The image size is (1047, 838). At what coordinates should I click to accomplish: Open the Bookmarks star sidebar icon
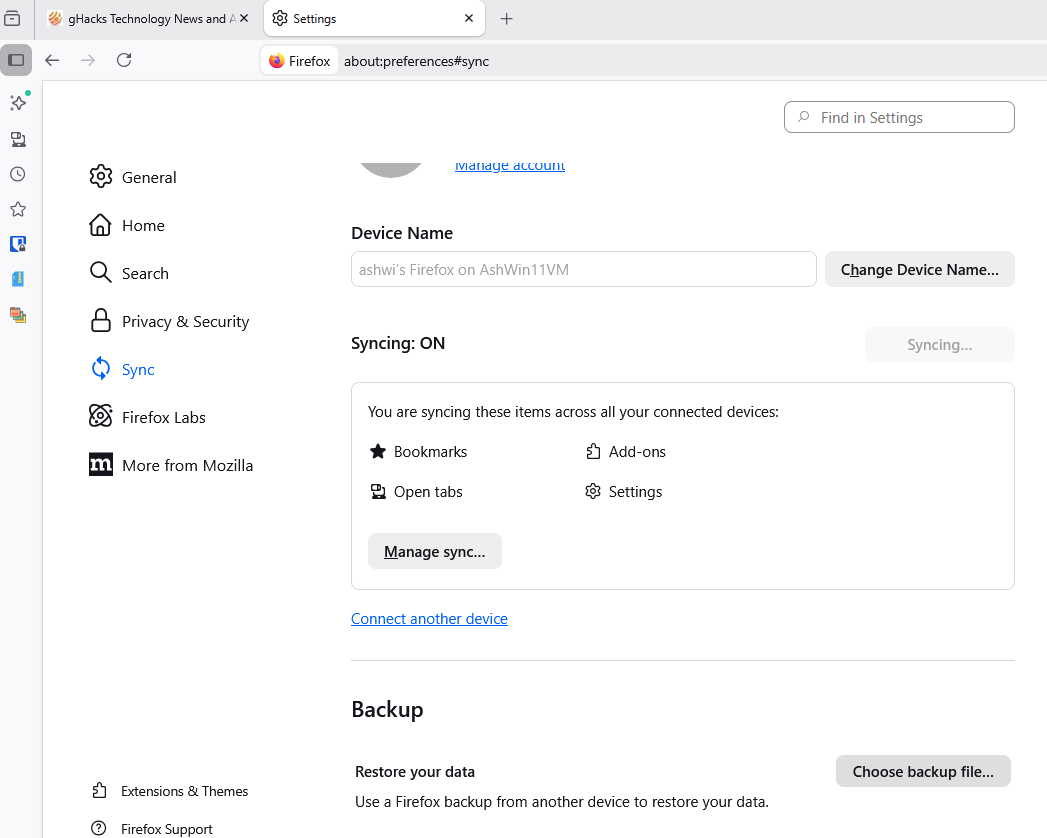(18, 209)
